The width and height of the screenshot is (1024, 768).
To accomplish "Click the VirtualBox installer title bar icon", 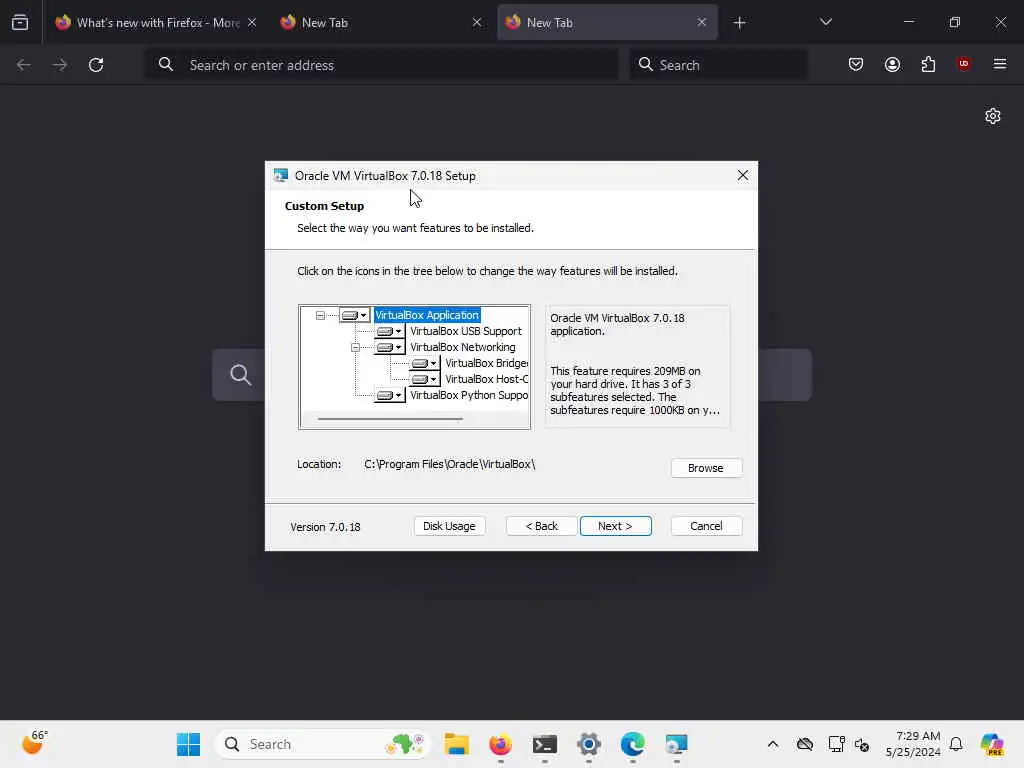I will pos(281,176).
